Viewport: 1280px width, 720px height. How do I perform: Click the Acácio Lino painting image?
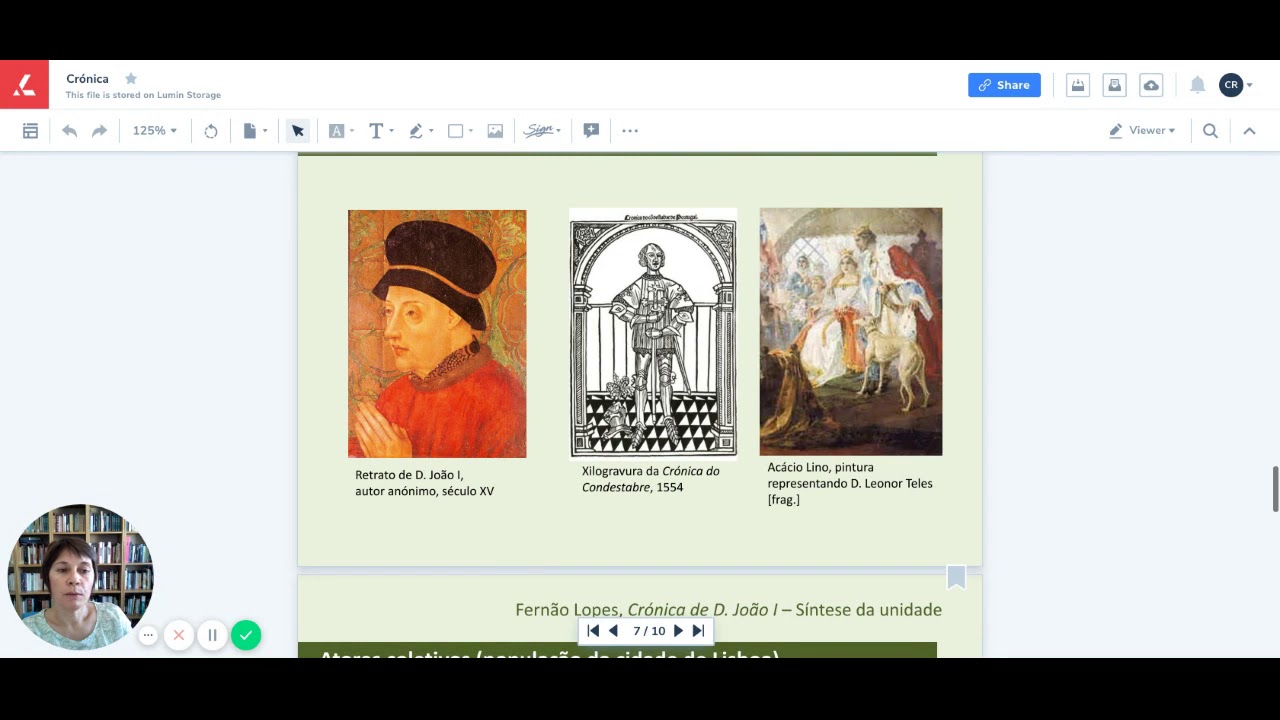(851, 331)
